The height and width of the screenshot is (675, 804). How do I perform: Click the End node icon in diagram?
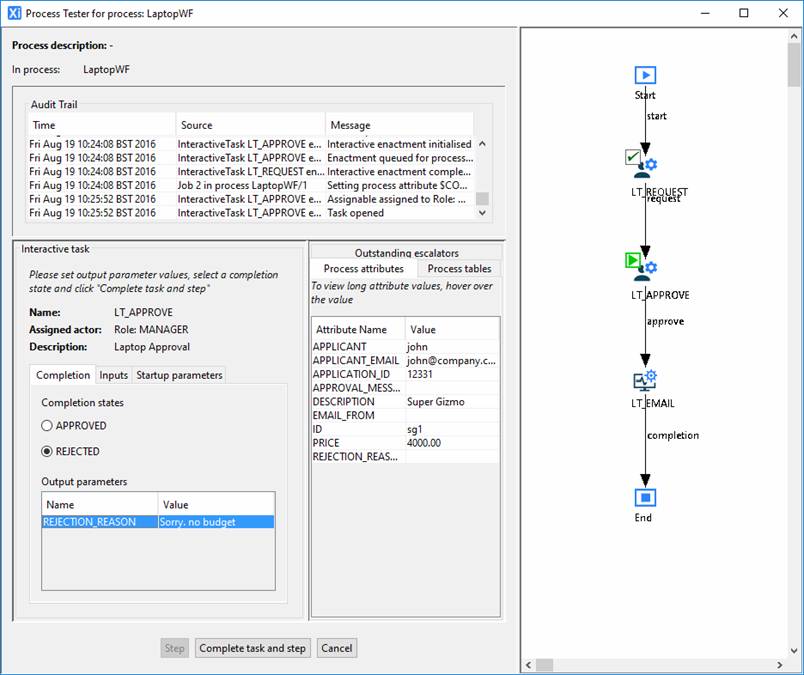pos(645,497)
